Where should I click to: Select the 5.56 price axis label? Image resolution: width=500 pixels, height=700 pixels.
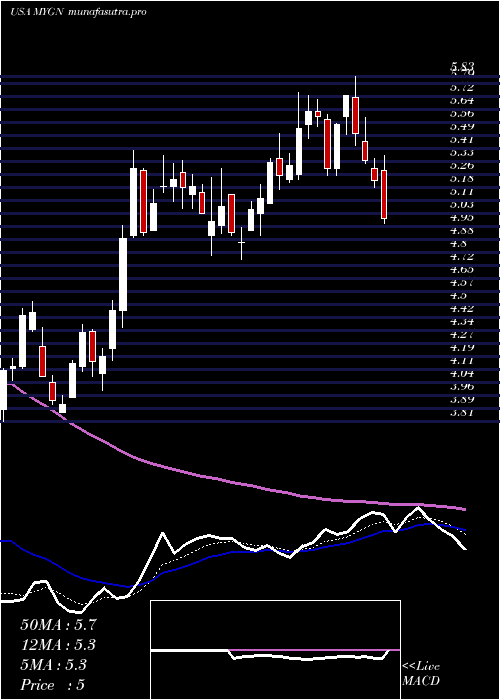point(462,113)
